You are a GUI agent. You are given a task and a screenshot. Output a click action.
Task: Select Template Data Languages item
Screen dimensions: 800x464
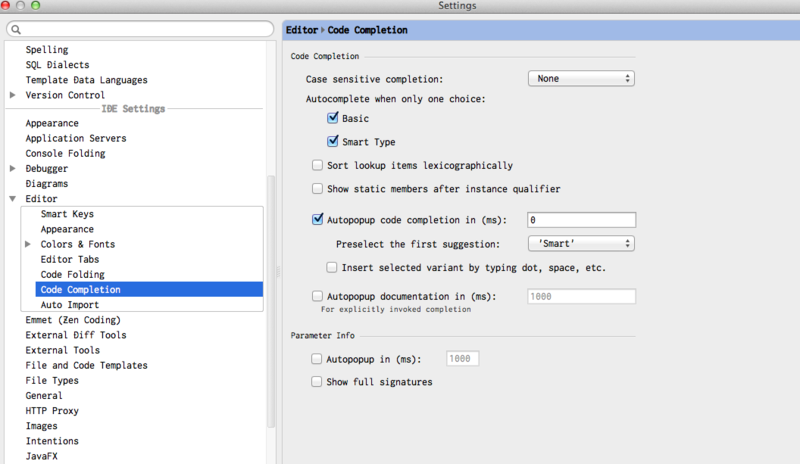(x=87, y=80)
